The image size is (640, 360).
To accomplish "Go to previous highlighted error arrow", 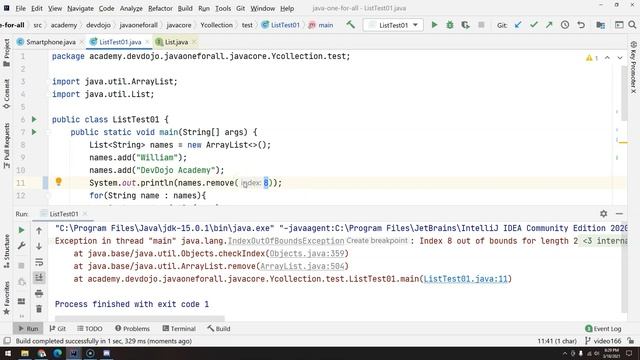I will (607, 58).
